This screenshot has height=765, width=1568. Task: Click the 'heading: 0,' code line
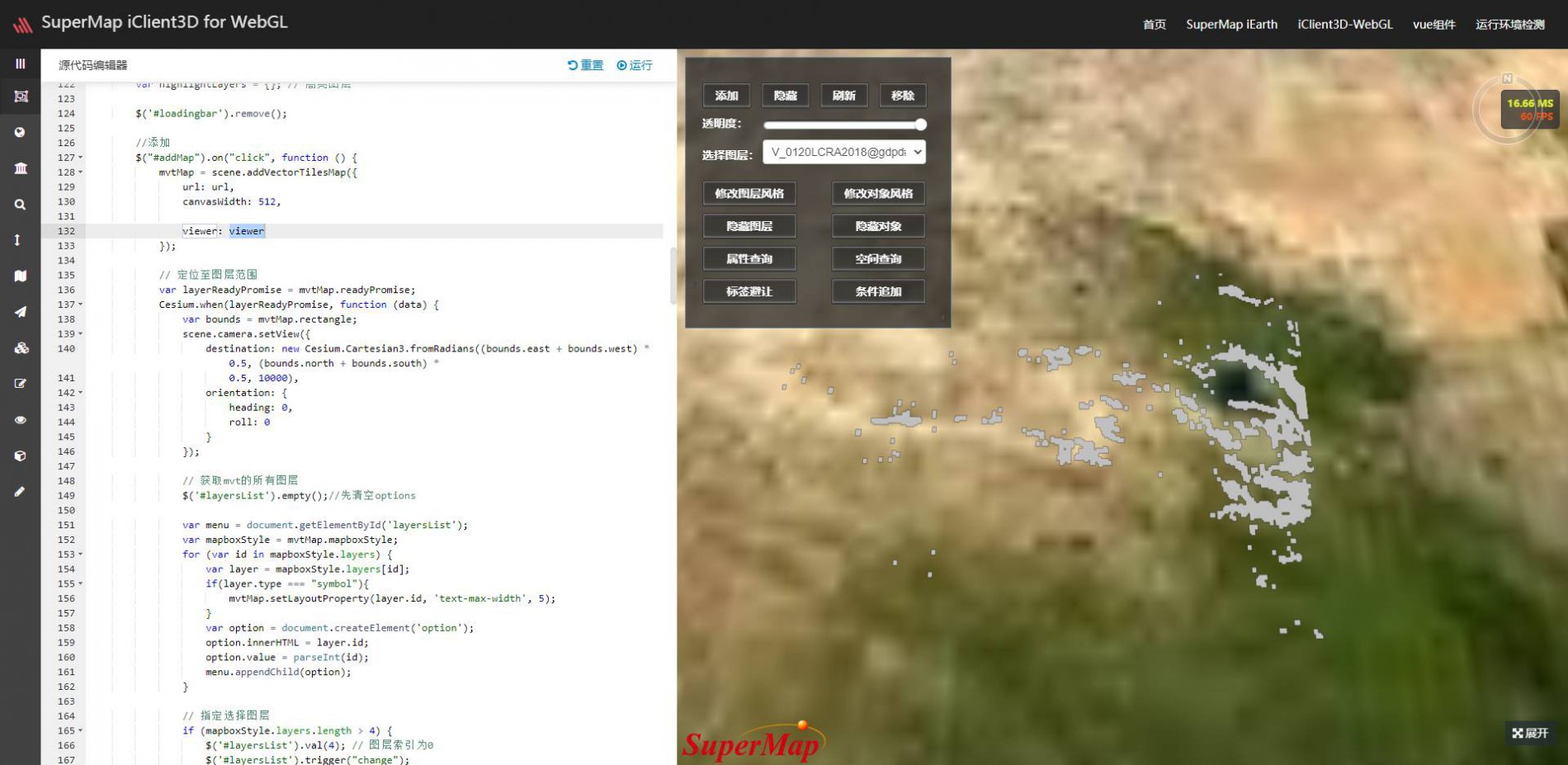pos(261,408)
